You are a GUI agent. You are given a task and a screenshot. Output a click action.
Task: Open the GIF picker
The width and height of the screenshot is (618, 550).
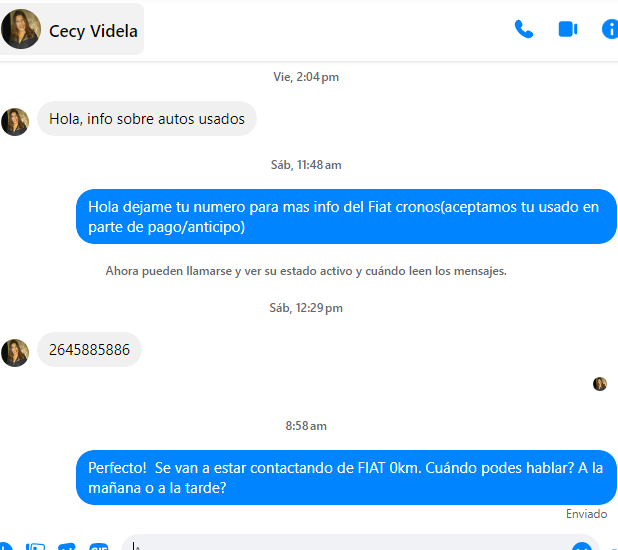99,546
